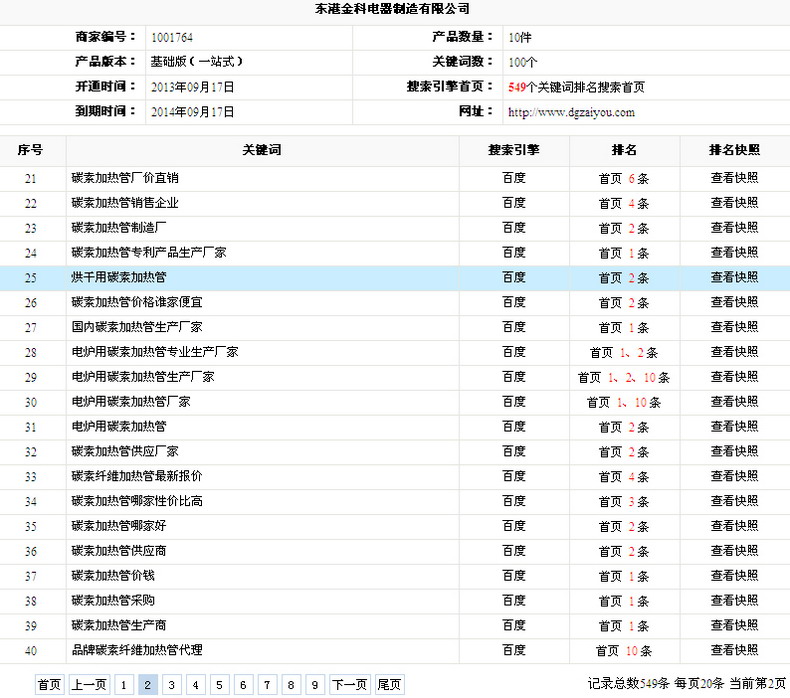Select keyword 碳素纤维加热管最新报价
This screenshot has width=790, height=698.
click(x=137, y=476)
